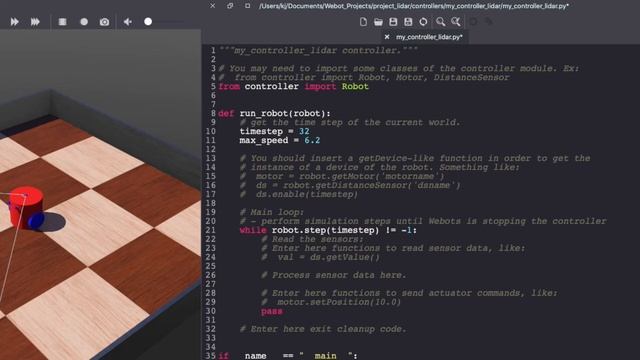Click the 'def run_robot(robot):' line
Image resolution: width=640 pixels, height=360 pixels.
[x=274, y=113]
